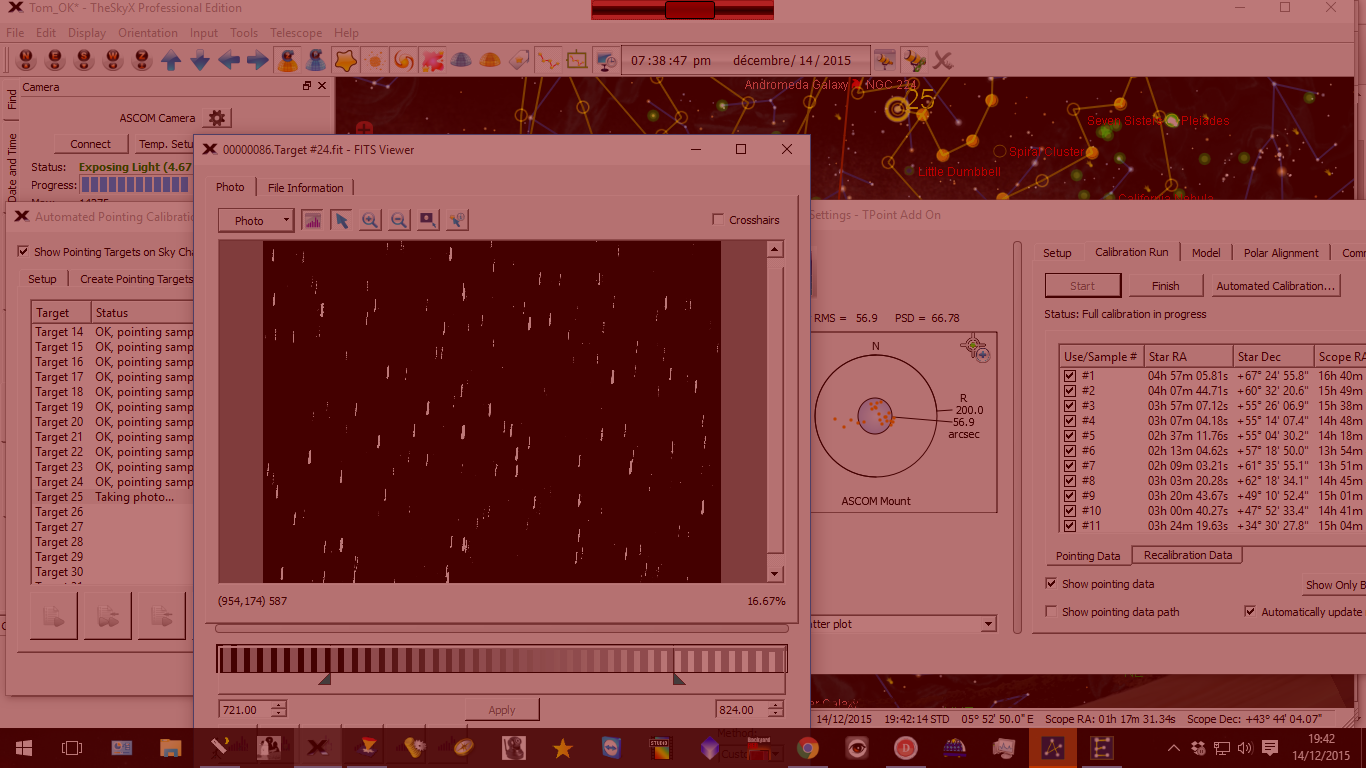Click the computer clock time icon

point(607,61)
